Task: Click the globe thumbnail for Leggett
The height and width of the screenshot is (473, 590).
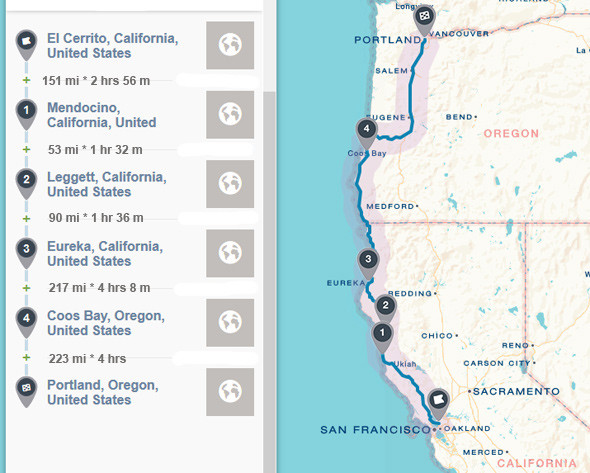Action: click(230, 184)
